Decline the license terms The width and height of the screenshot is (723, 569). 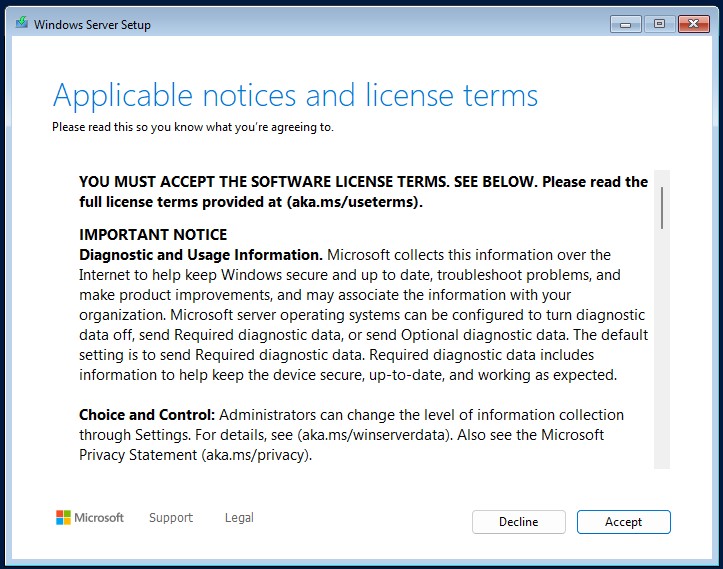(518, 522)
